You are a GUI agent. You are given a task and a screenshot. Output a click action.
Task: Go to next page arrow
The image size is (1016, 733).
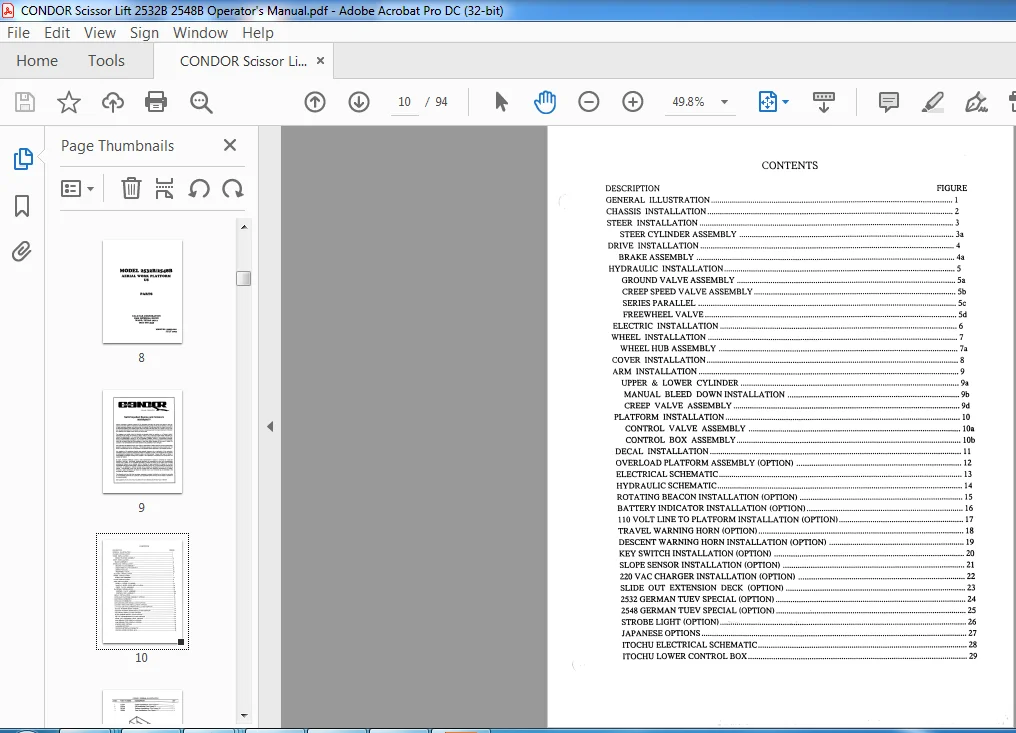(359, 102)
